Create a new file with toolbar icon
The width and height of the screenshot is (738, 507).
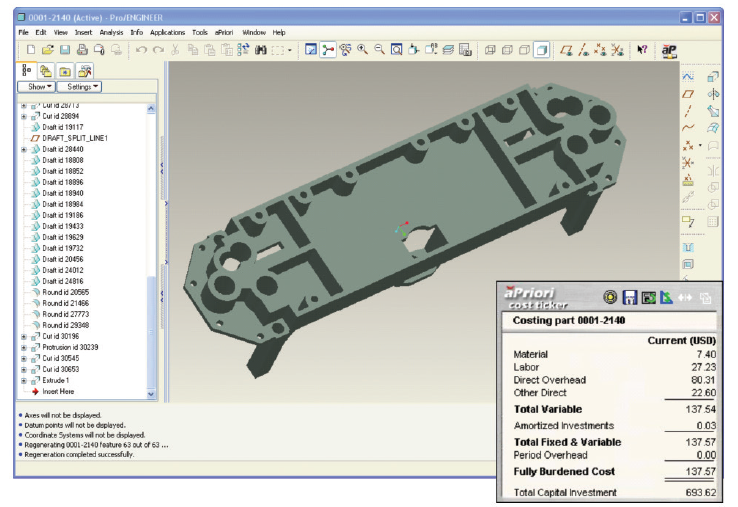pos(31,49)
